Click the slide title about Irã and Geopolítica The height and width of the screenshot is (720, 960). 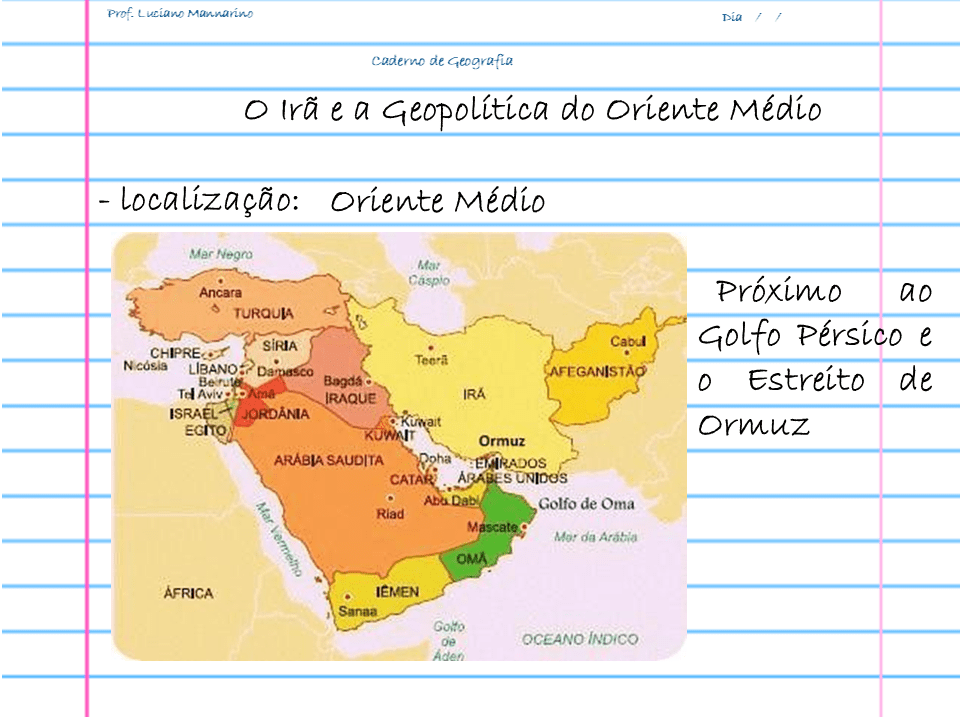(x=532, y=110)
